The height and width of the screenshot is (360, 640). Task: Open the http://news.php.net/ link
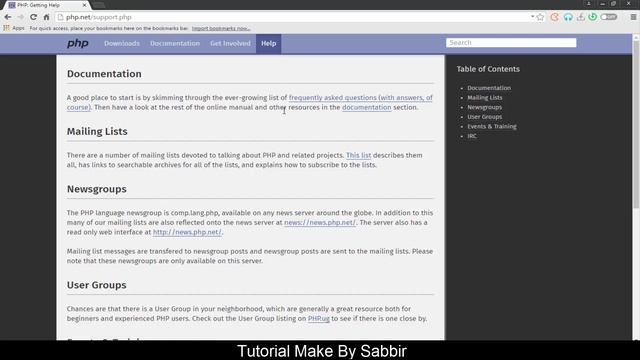click(187, 232)
